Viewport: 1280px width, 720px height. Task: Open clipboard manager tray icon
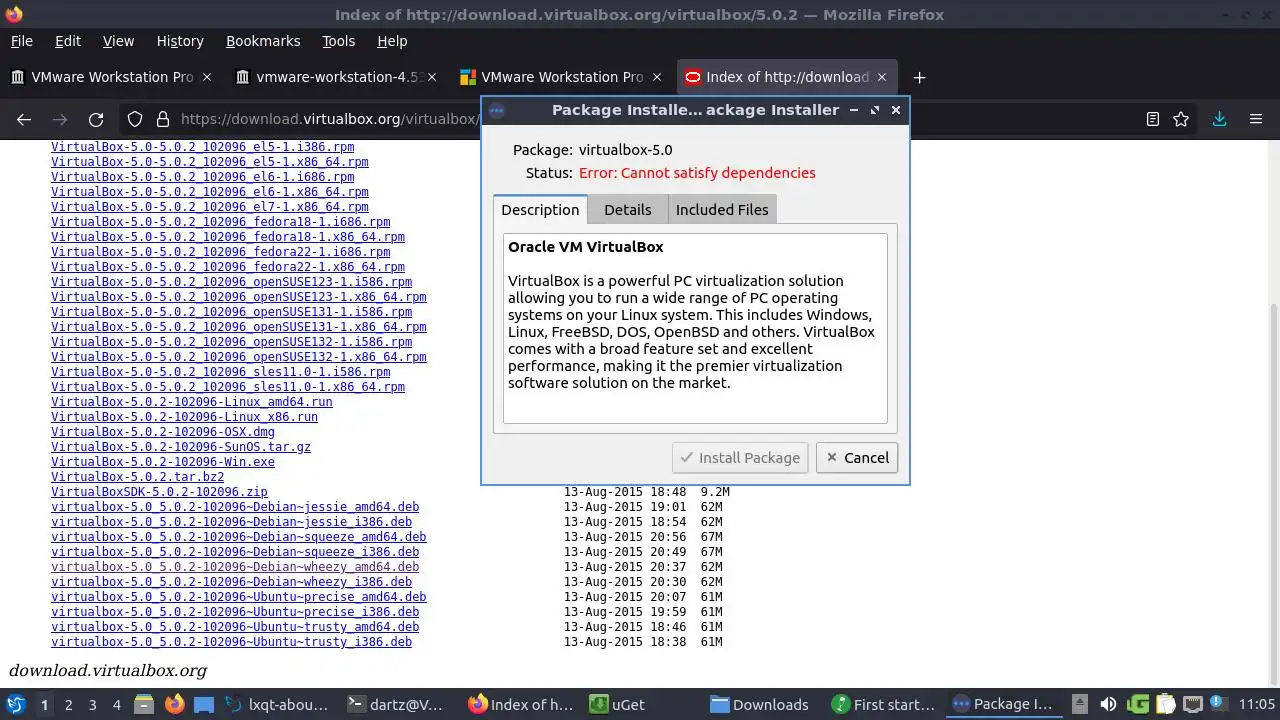[1165, 705]
